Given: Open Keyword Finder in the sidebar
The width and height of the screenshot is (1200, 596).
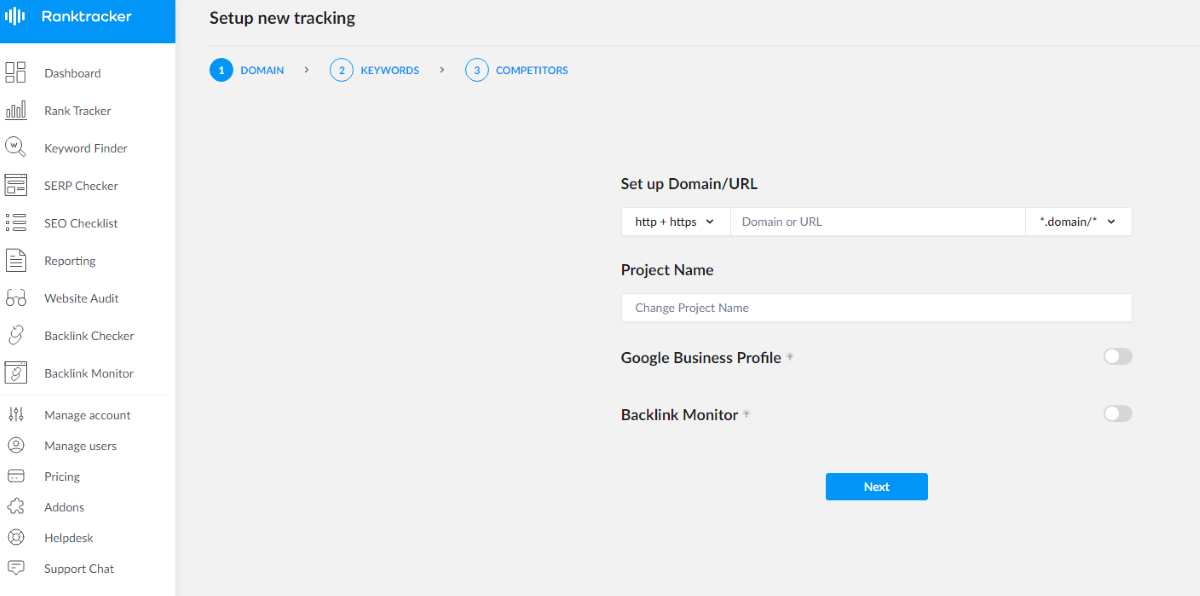Looking at the screenshot, I should coord(86,148).
